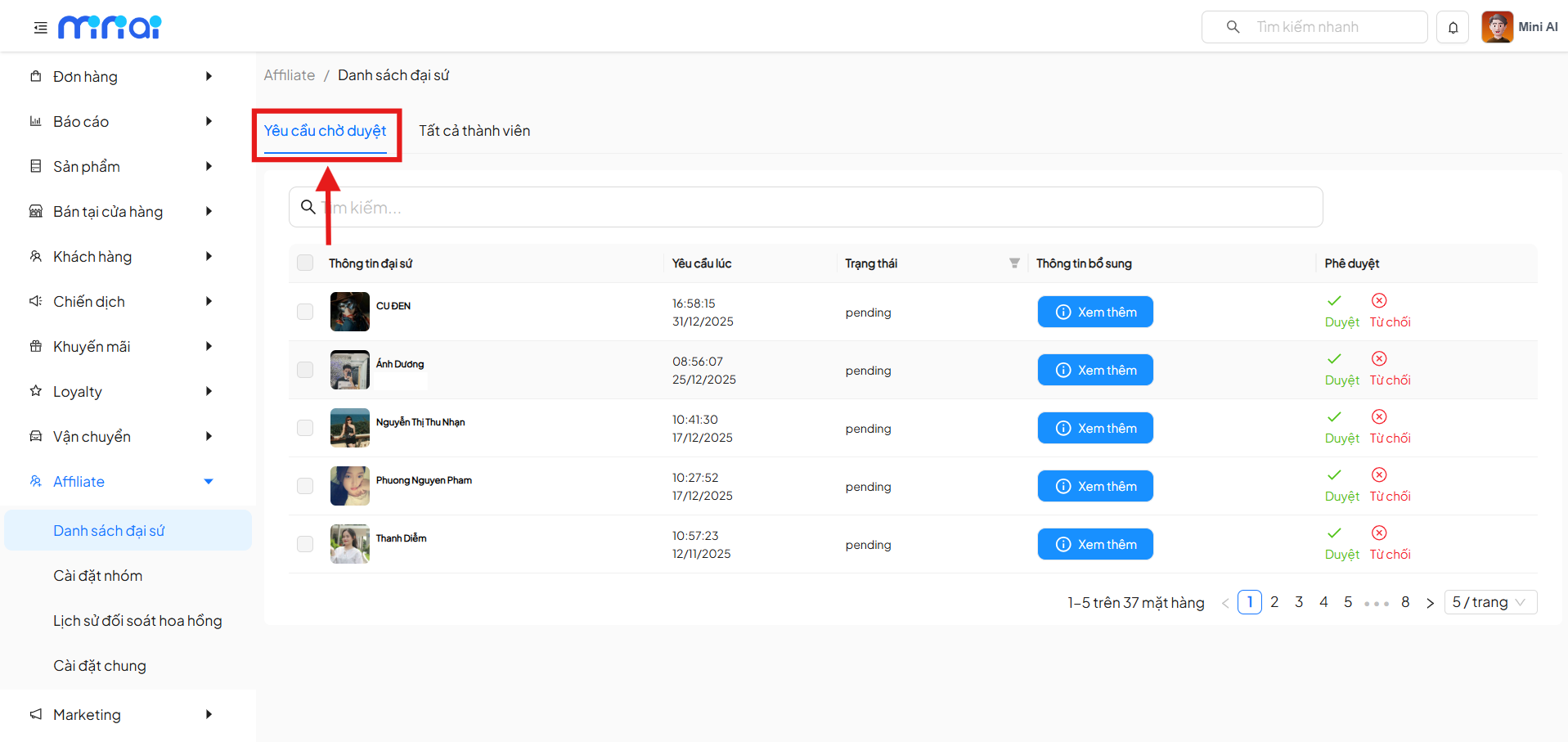This screenshot has height=742, width=1568.
Task: Expand the Đơn hàng sidebar menu
Action: click(x=123, y=77)
